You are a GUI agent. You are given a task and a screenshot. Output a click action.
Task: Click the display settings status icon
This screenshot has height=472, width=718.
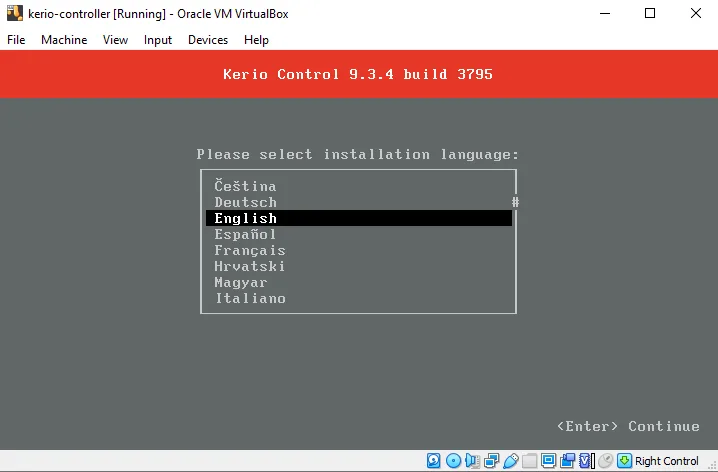(548, 461)
